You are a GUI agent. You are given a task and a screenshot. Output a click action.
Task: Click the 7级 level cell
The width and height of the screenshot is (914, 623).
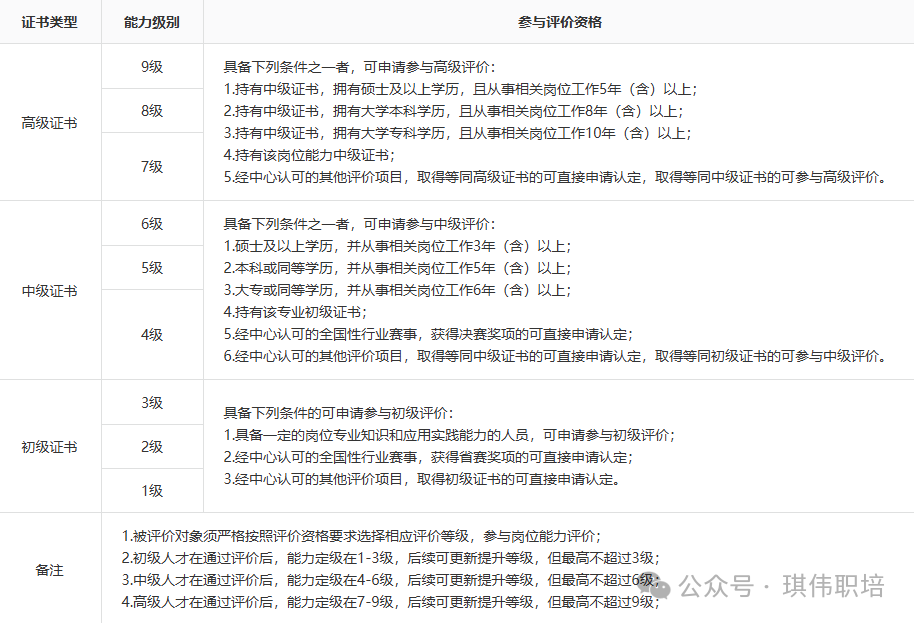point(152,167)
